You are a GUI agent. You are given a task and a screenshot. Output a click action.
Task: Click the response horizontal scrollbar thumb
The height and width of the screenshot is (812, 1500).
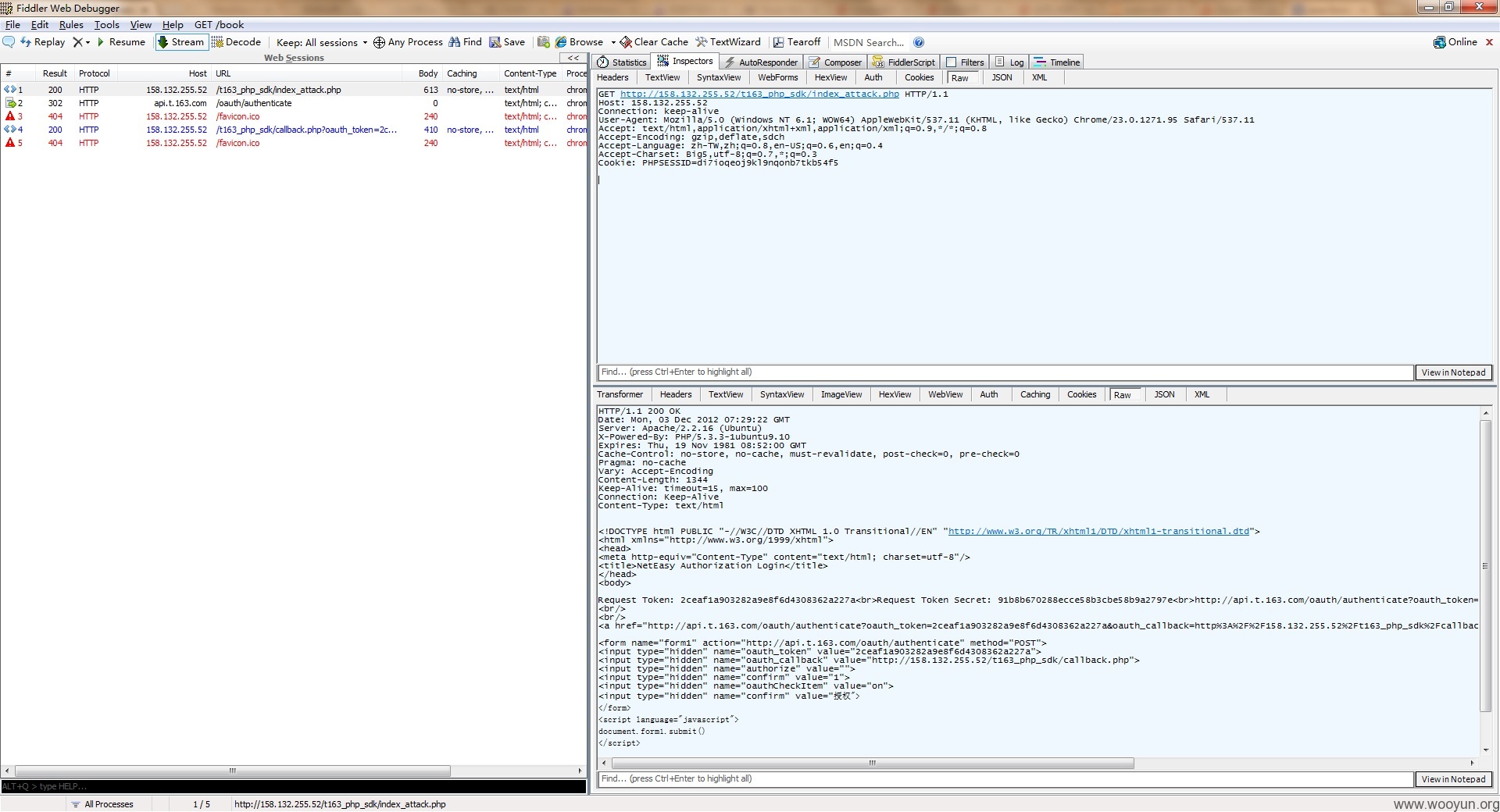[873, 763]
